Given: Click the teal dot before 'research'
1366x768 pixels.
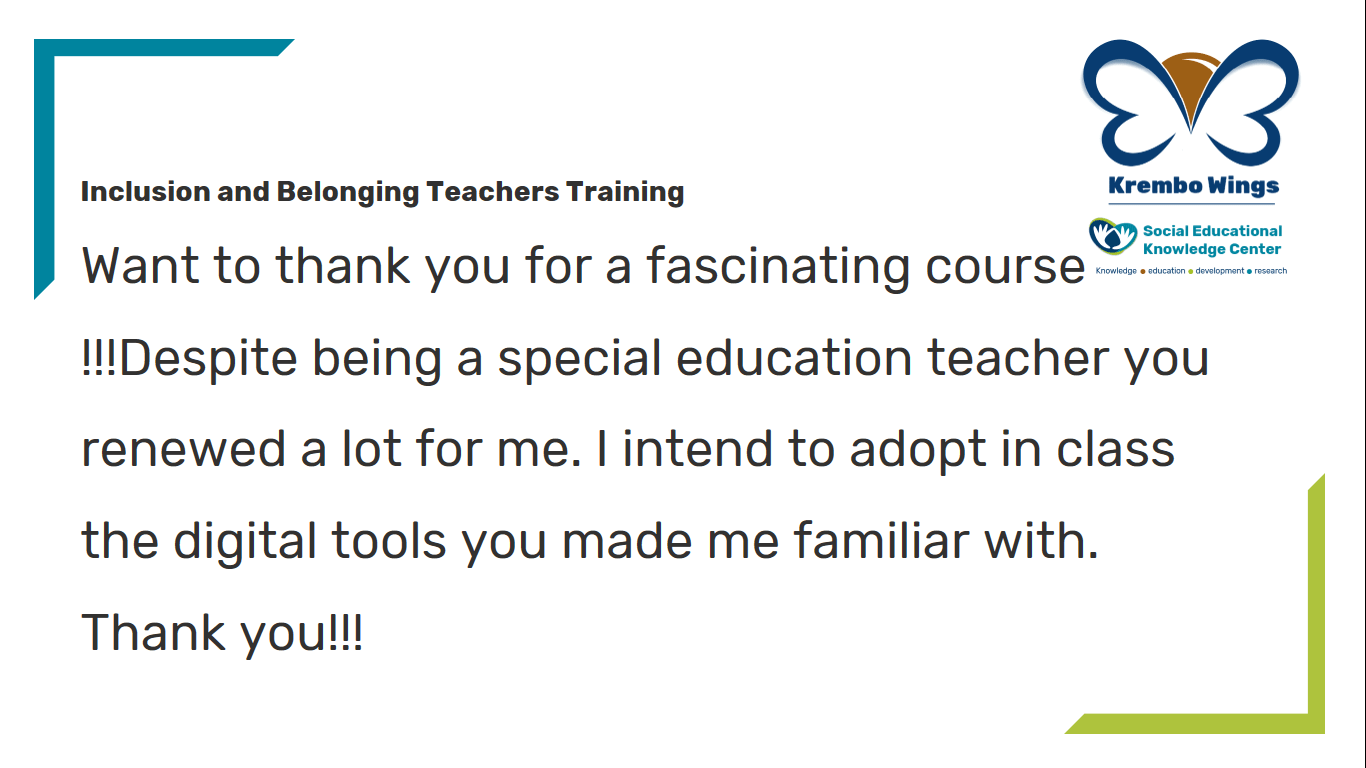Looking at the screenshot, I should [x=1249, y=271].
